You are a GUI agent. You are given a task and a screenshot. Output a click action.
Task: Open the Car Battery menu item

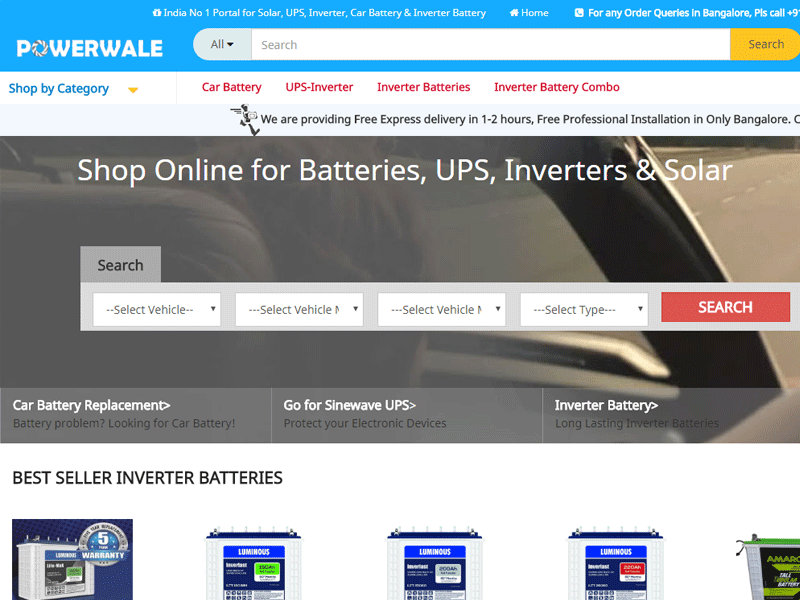tap(232, 87)
